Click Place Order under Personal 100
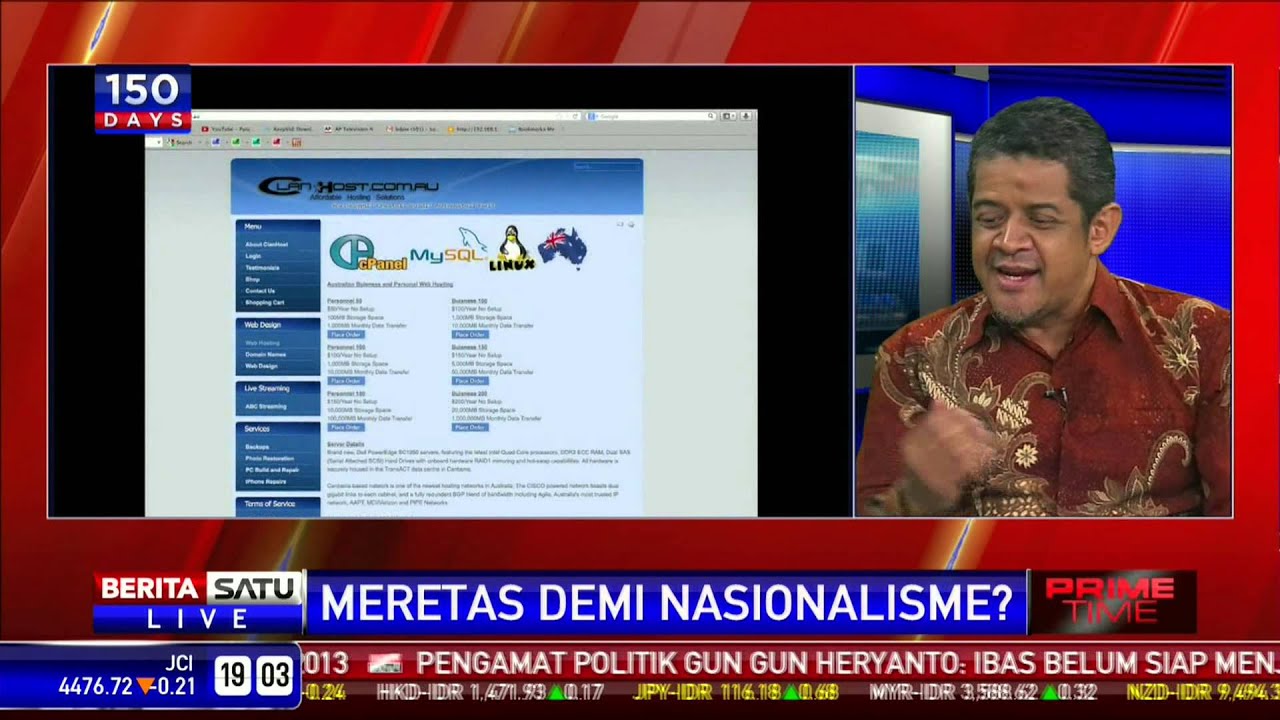 tap(346, 381)
